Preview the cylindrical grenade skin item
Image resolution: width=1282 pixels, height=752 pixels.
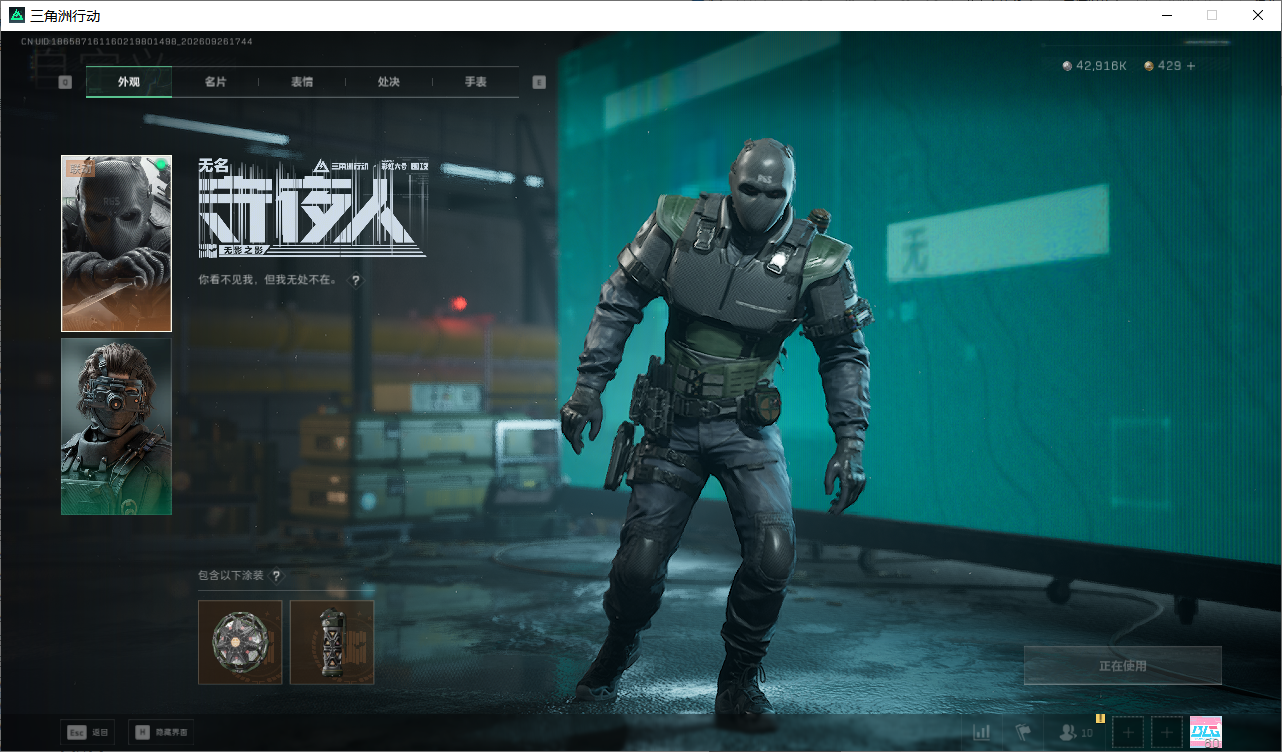pos(332,642)
